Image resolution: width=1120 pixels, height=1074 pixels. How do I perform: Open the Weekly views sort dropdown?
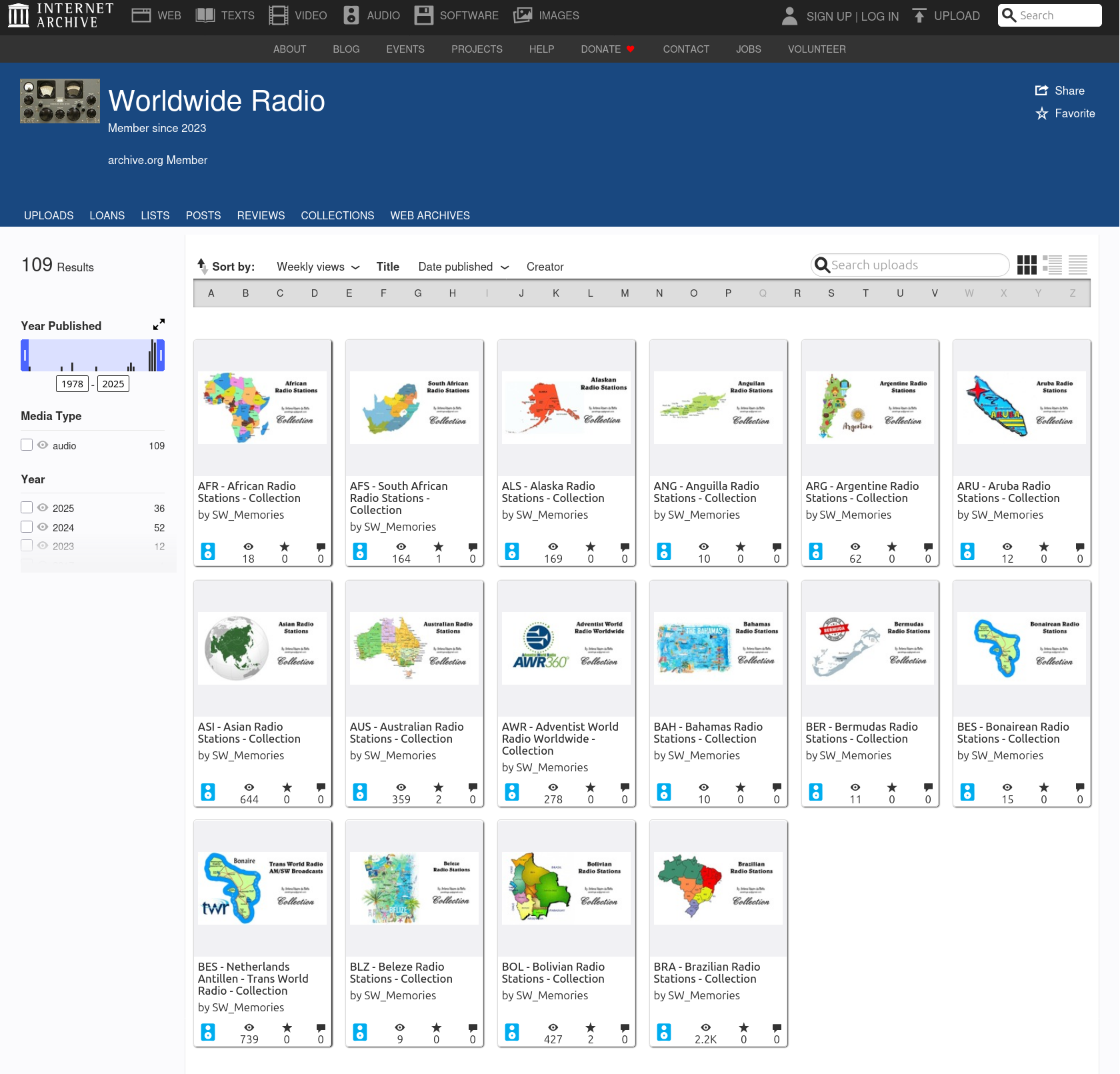pos(318,267)
